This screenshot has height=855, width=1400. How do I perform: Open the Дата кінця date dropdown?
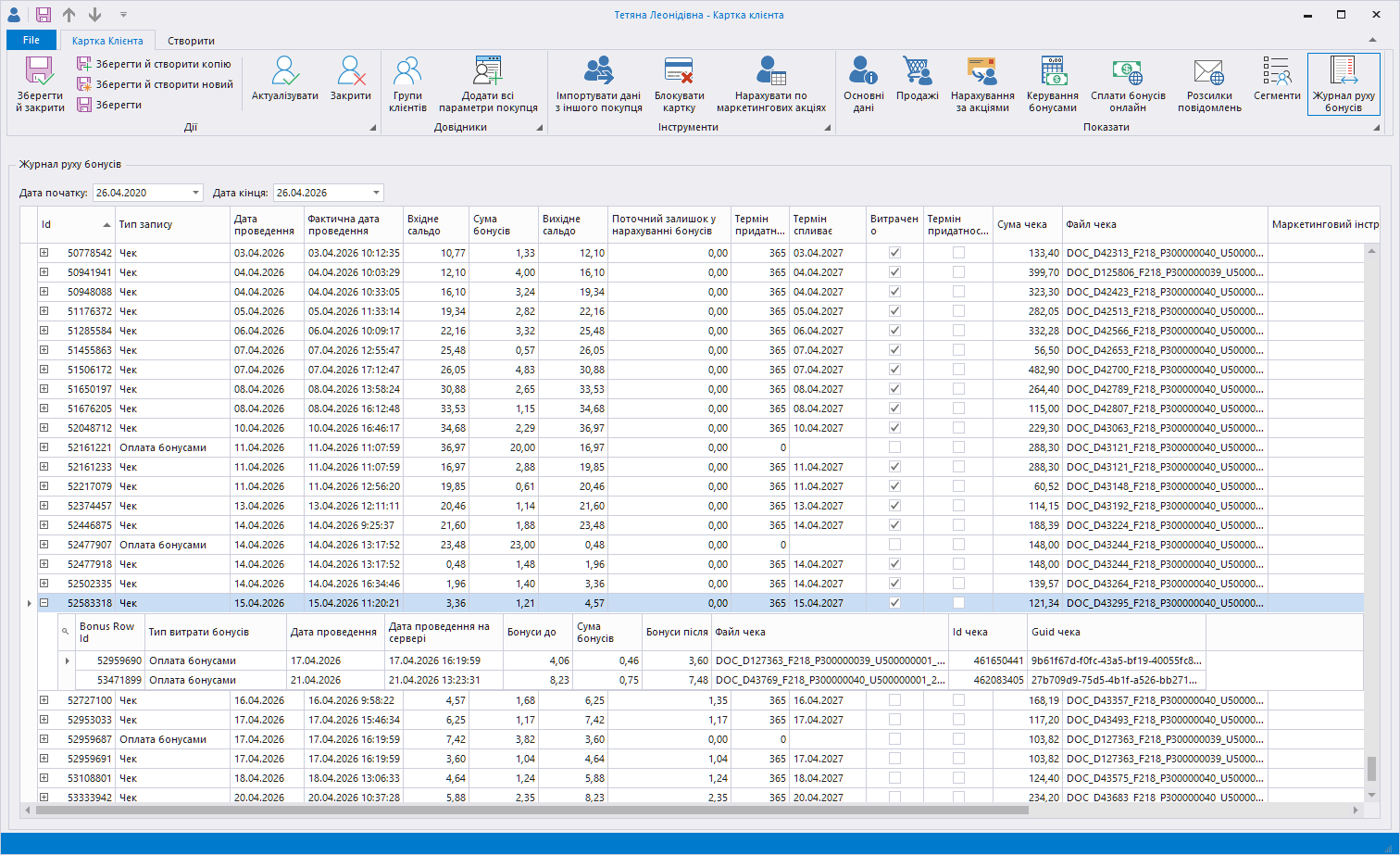[x=376, y=193]
